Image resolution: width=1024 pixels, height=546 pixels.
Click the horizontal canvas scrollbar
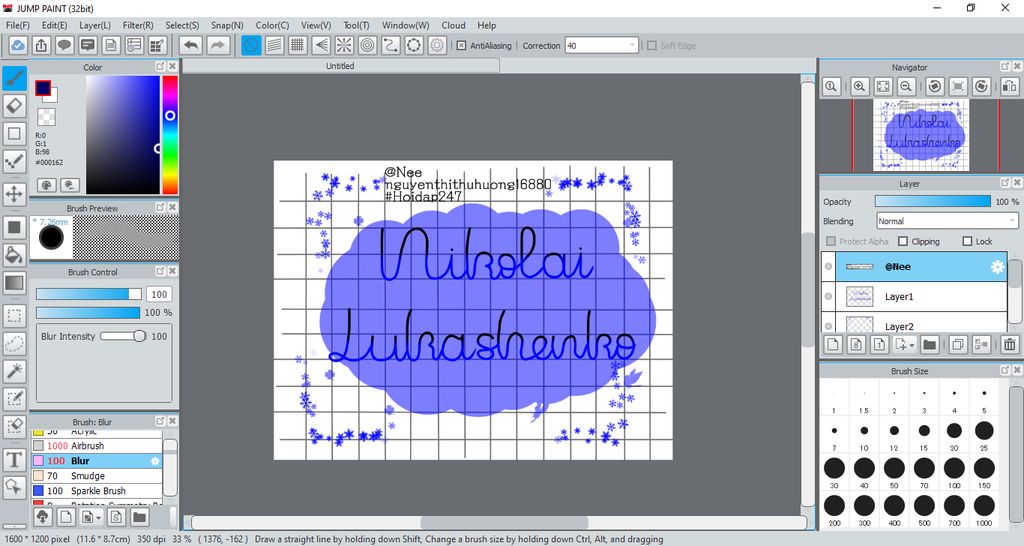(x=504, y=522)
